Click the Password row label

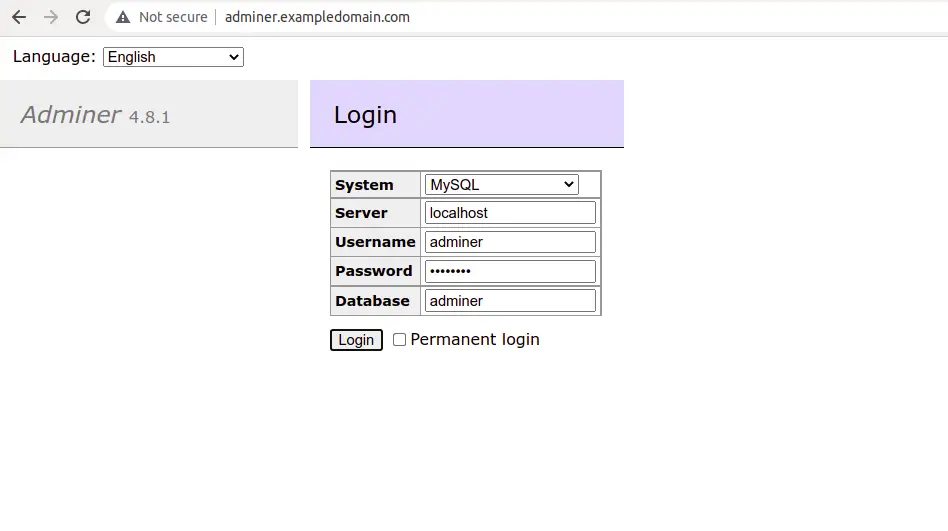(x=373, y=271)
